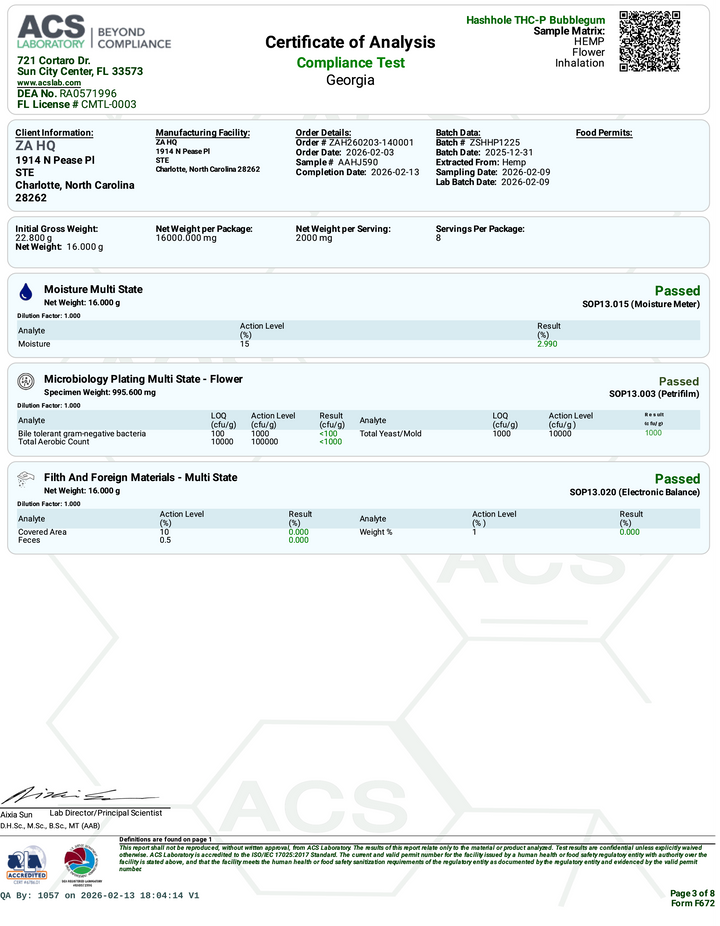Viewport: 720px width, 926px height.
Task: Click Passed status for Moisture test
Action: coord(677,291)
